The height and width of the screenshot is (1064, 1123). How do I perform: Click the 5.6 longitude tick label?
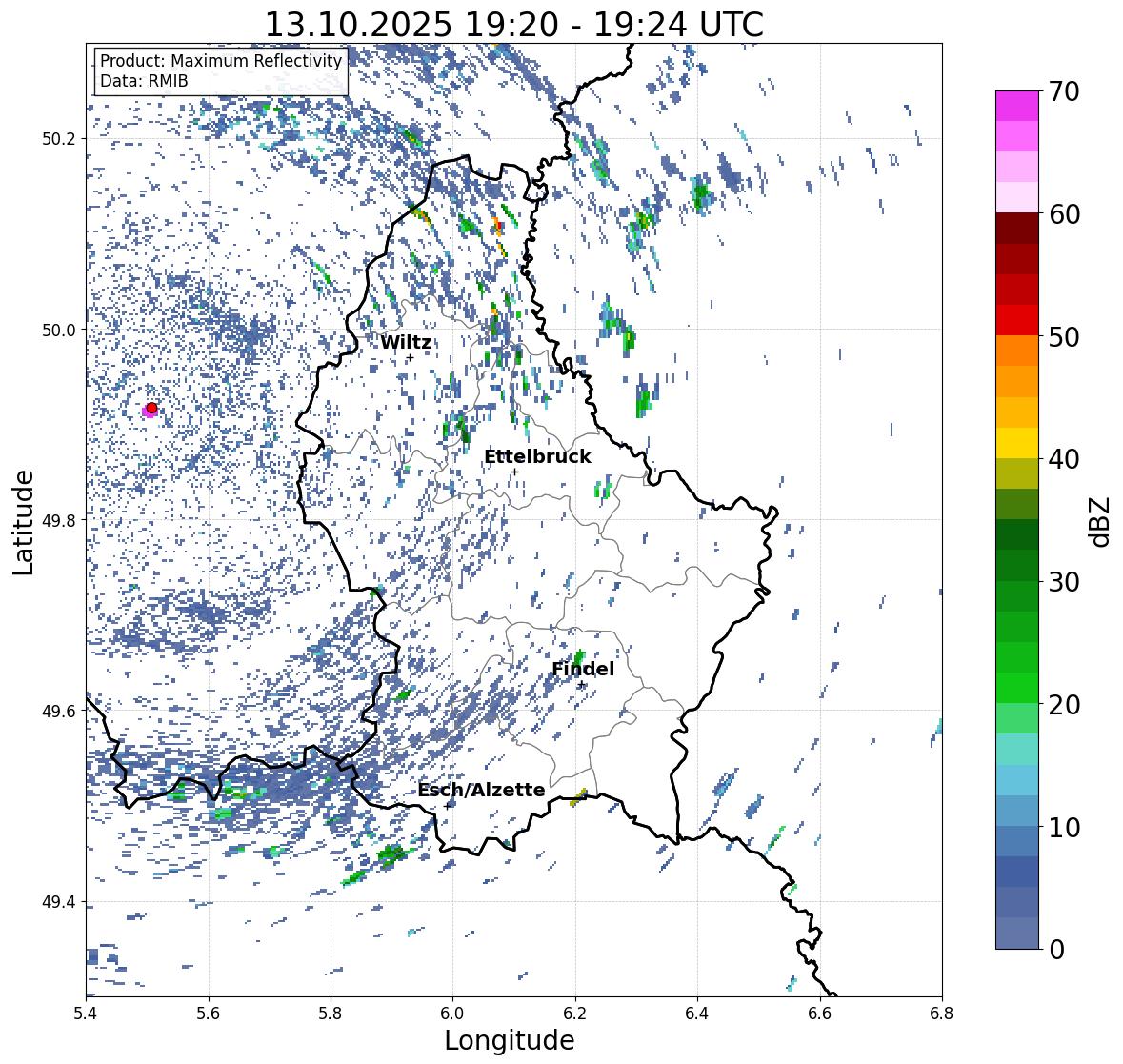click(x=209, y=1014)
